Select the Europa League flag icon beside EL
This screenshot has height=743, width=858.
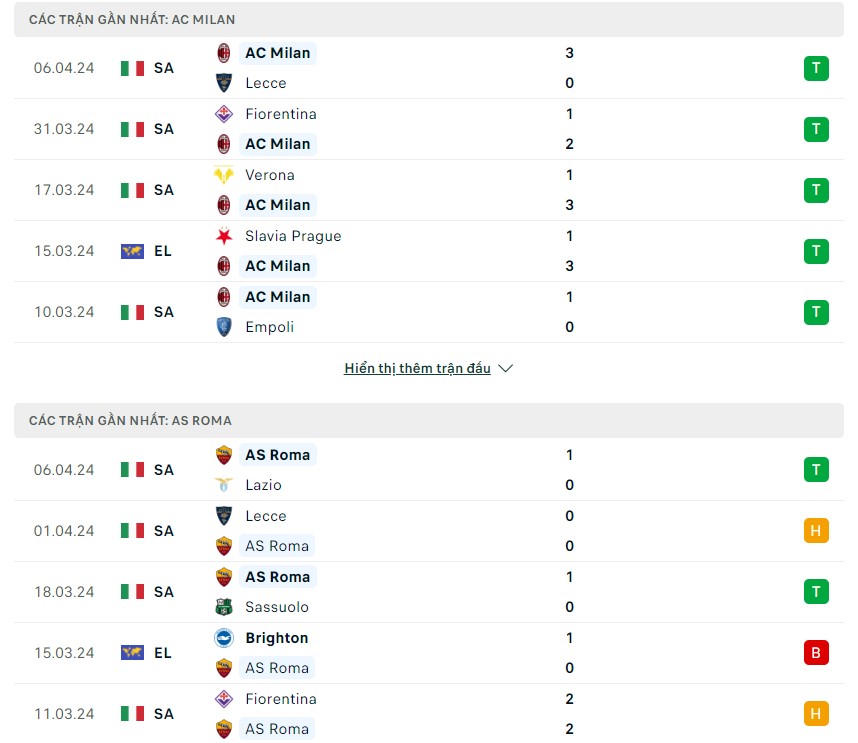coord(131,251)
